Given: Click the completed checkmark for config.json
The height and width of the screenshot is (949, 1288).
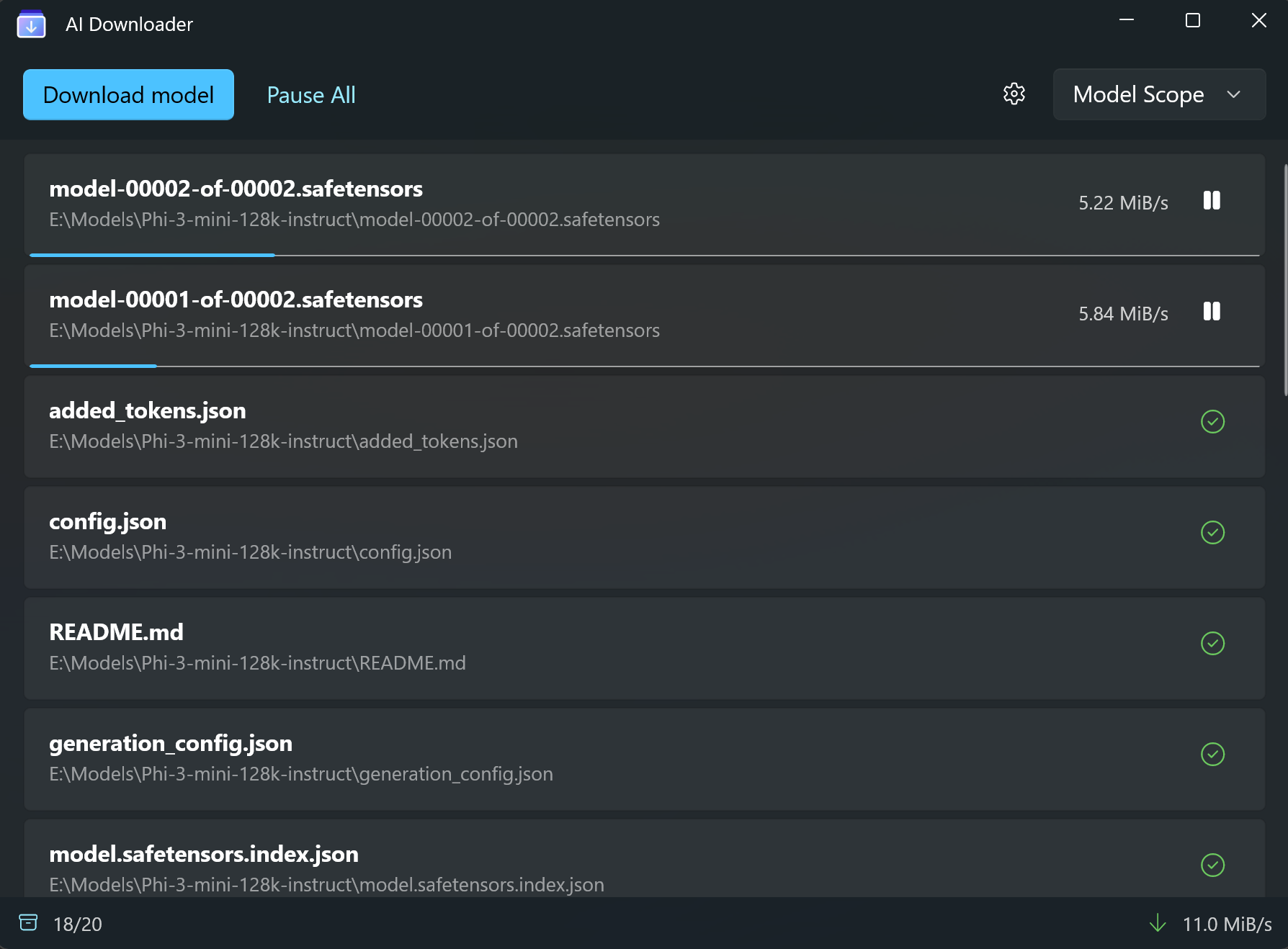Looking at the screenshot, I should [x=1213, y=532].
